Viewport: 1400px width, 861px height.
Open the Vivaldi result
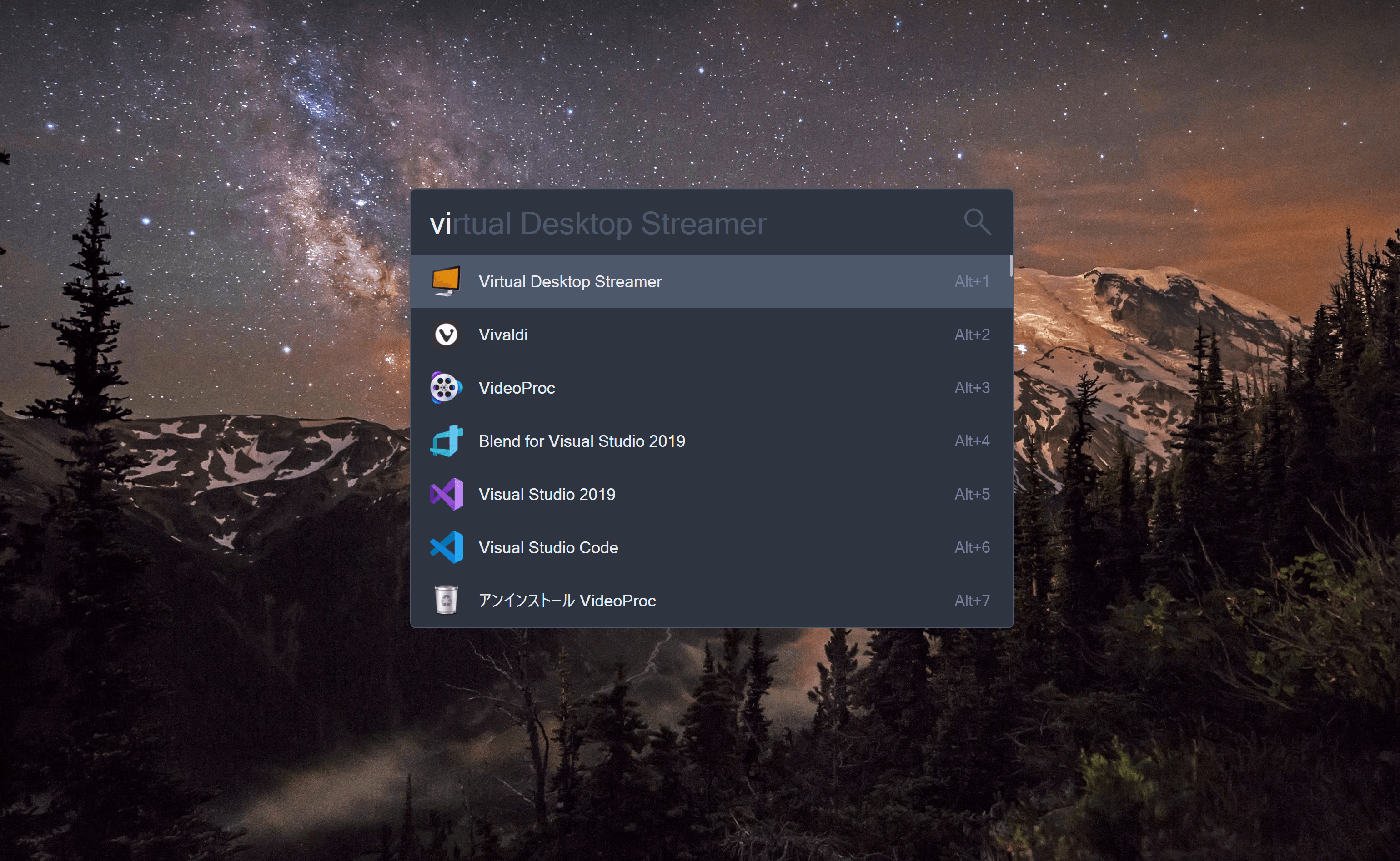point(712,334)
